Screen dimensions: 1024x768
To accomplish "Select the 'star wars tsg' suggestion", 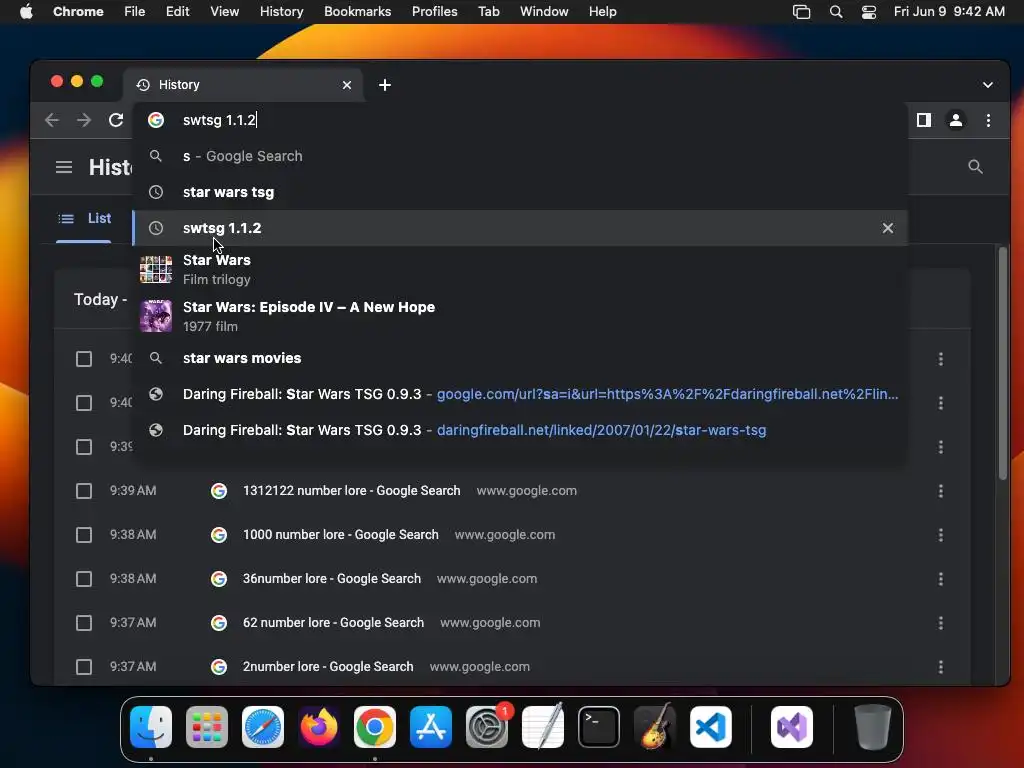I will 520,192.
